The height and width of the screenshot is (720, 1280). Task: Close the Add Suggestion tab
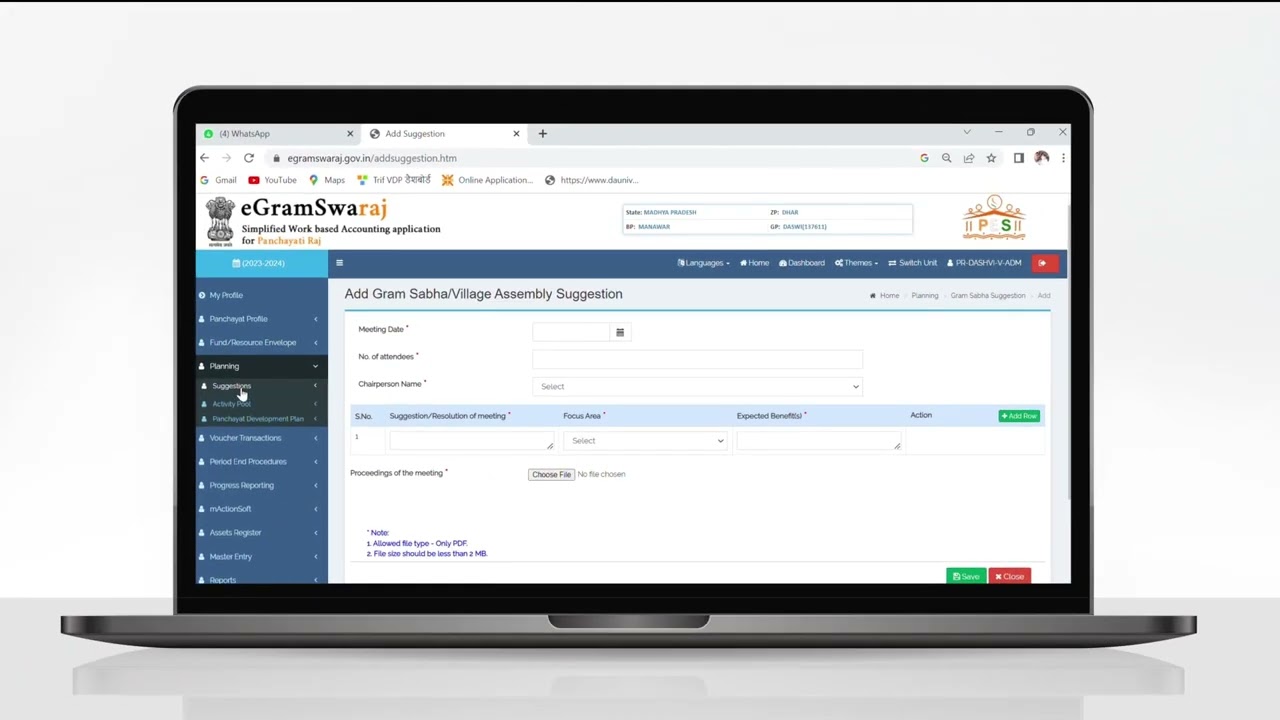[516, 133]
